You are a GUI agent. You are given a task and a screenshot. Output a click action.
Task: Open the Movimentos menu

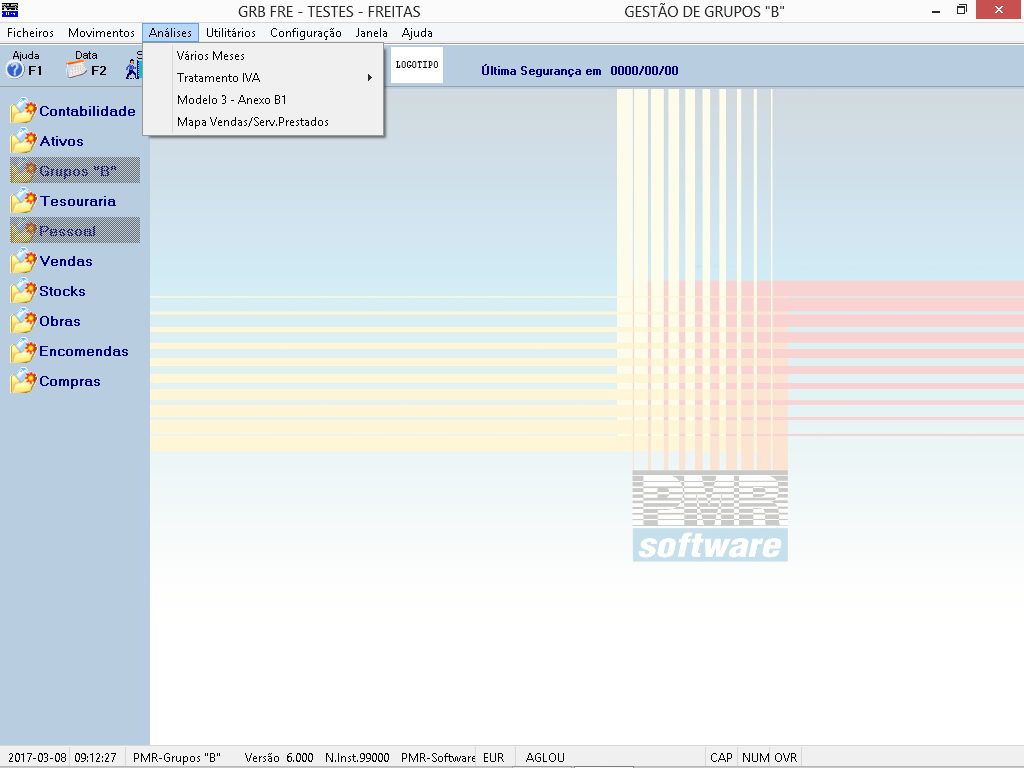coord(101,33)
